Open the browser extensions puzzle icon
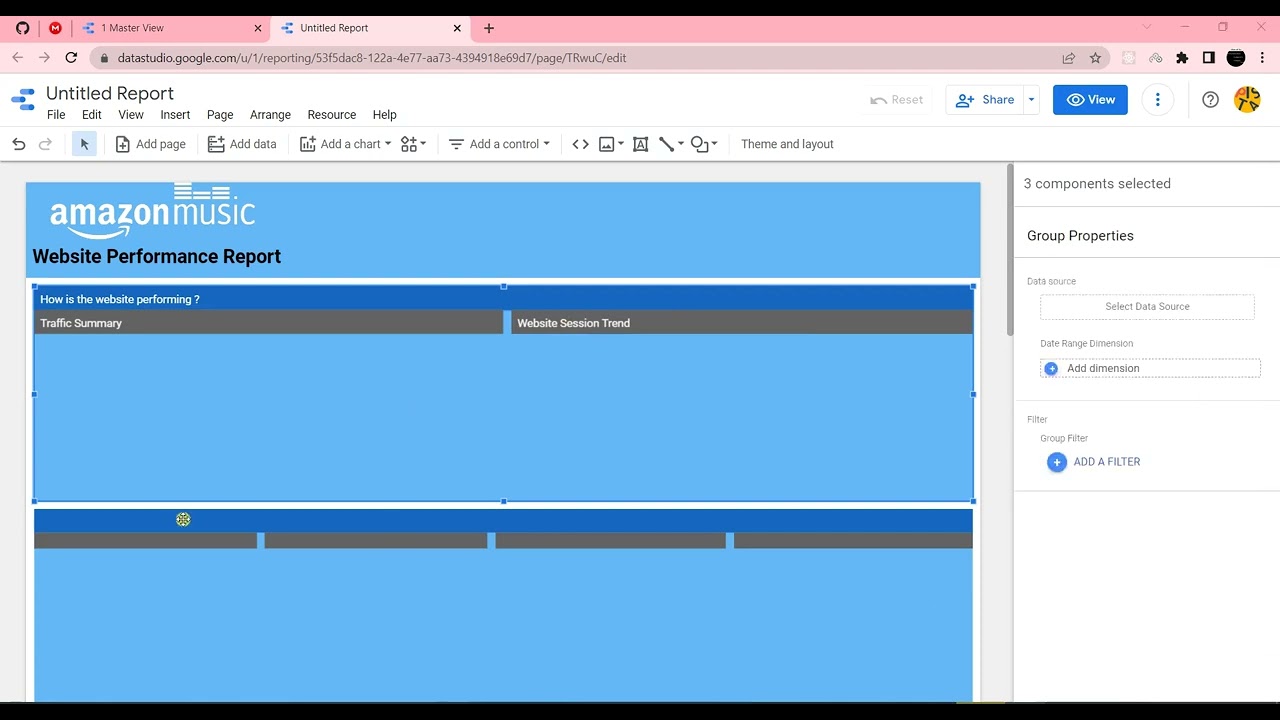This screenshot has height=720, width=1280. click(1182, 58)
